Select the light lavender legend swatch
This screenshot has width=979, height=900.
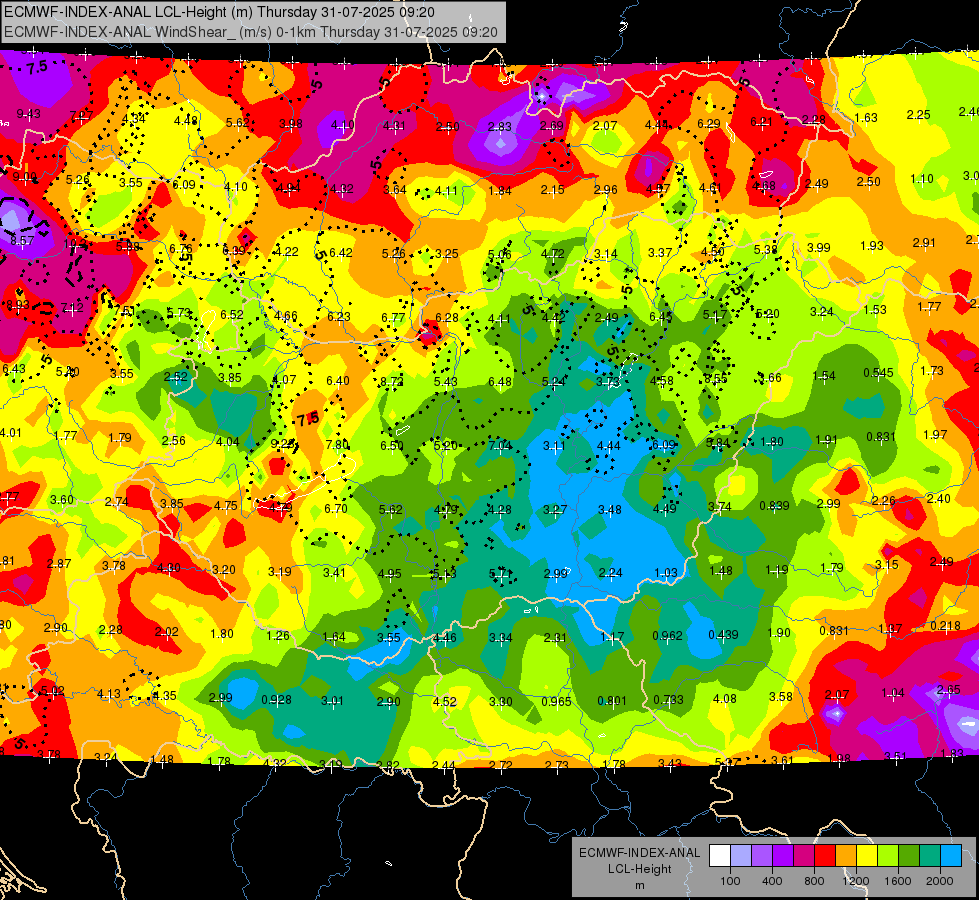(x=740, y=855)
